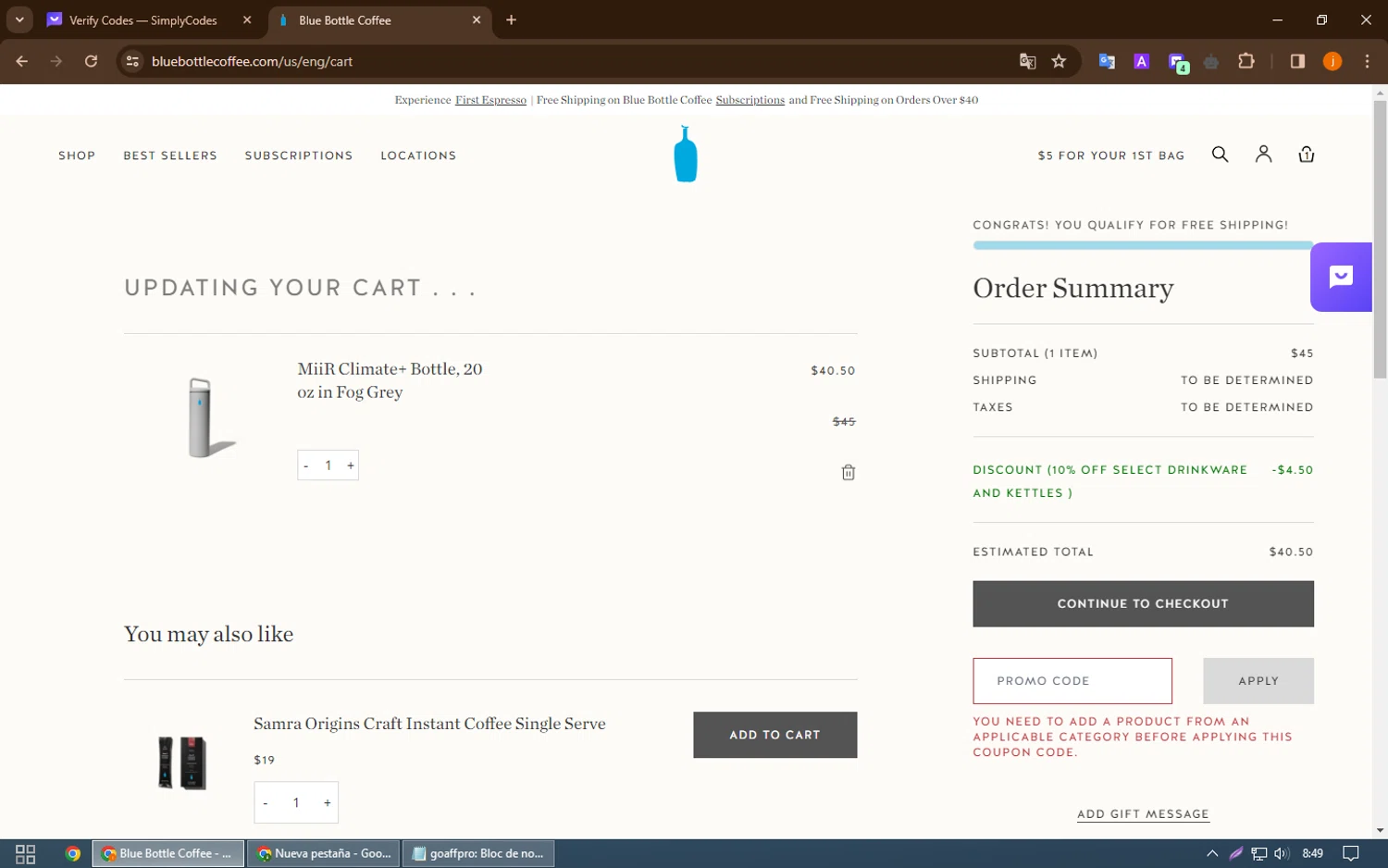Click the site information icon in address bar

click(132, 61)
